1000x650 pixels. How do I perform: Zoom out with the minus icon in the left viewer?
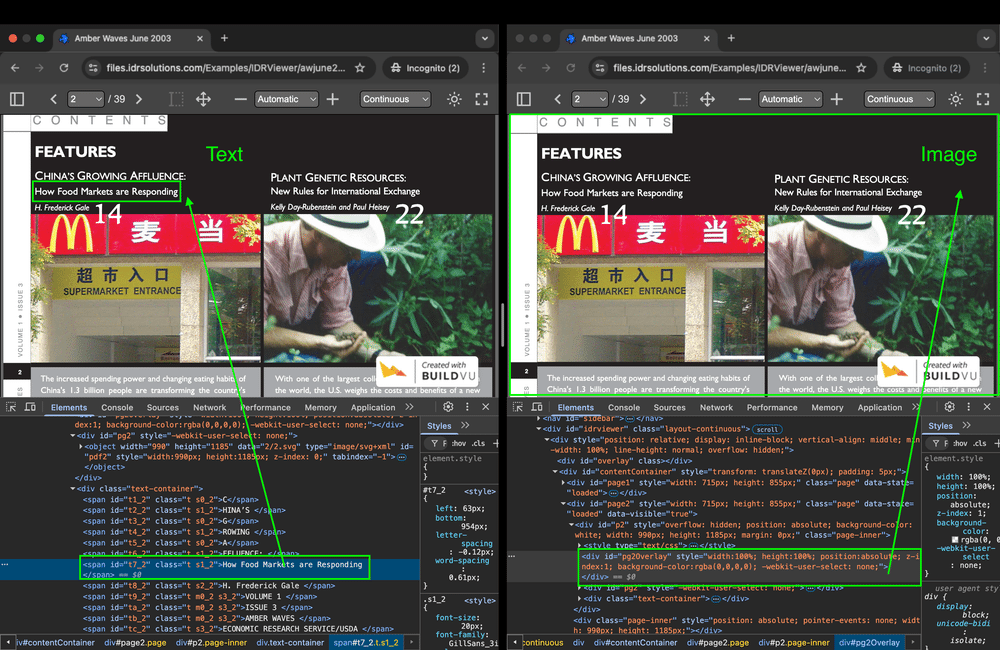click(x=240, y=99)
